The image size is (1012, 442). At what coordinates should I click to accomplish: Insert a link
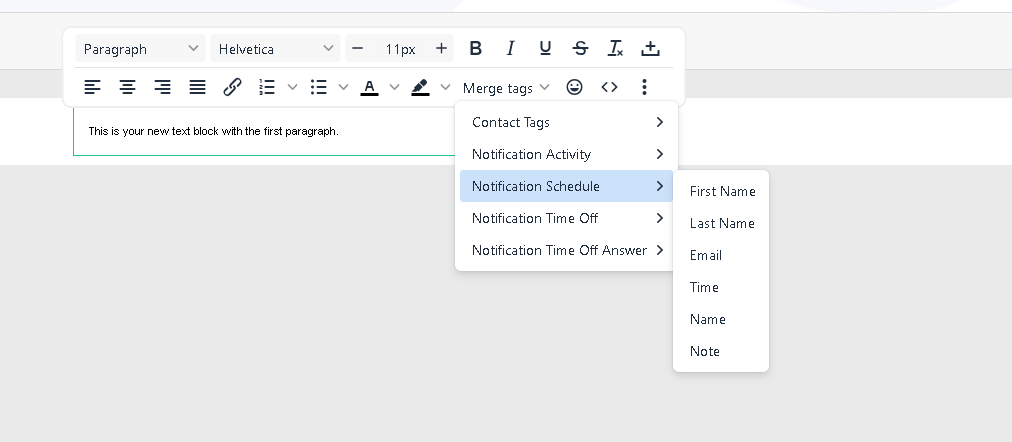[x=232, y=88]
